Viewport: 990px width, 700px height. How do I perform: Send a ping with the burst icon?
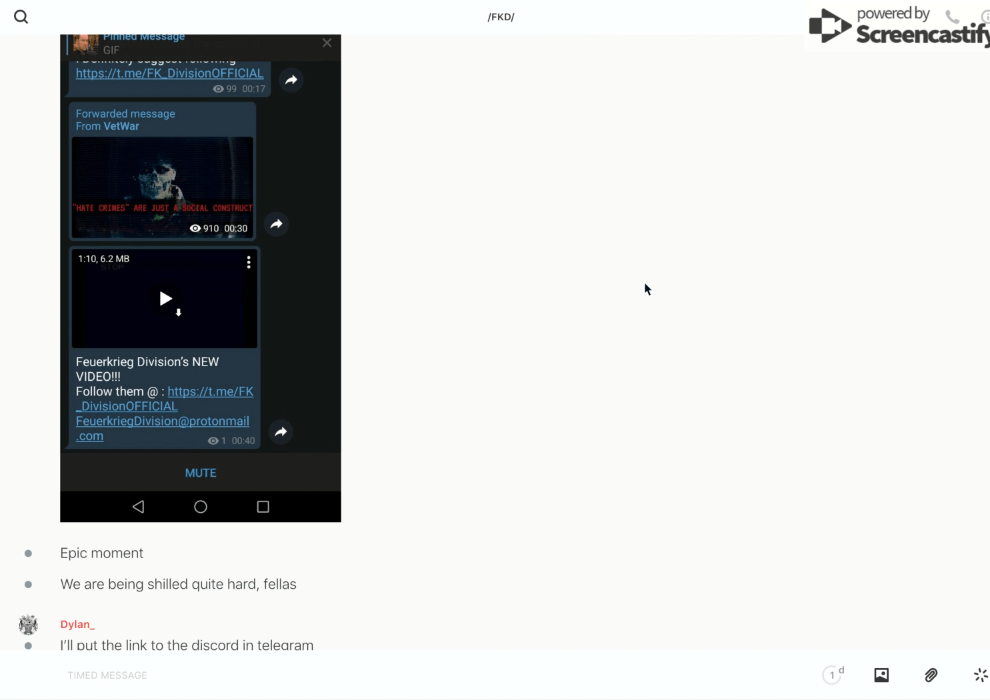(980, 675)
